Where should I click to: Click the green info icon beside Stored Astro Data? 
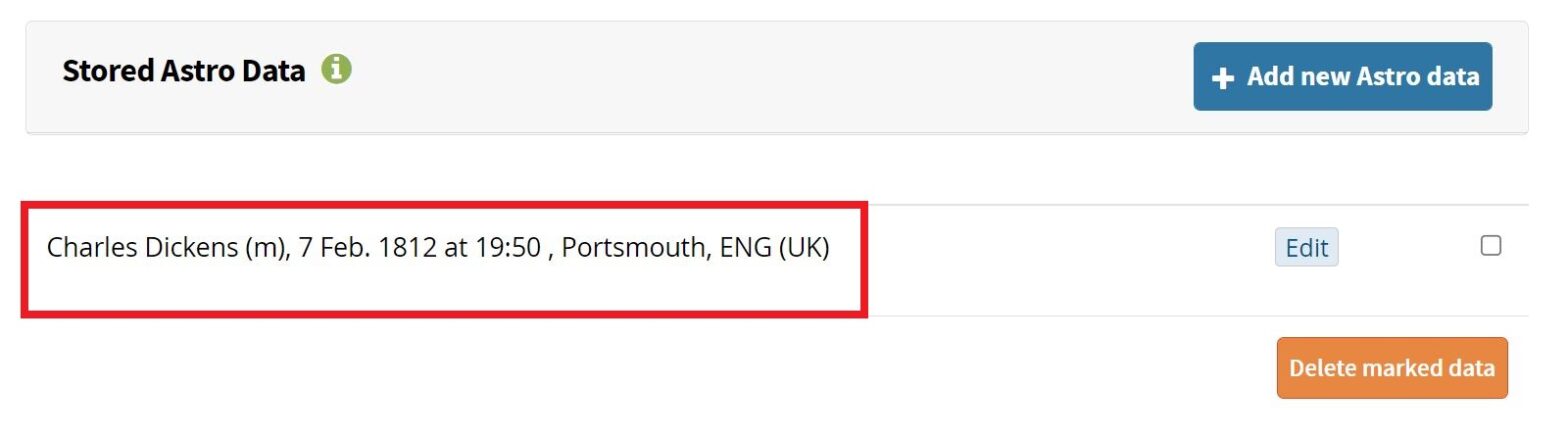(x=337, y=70)
